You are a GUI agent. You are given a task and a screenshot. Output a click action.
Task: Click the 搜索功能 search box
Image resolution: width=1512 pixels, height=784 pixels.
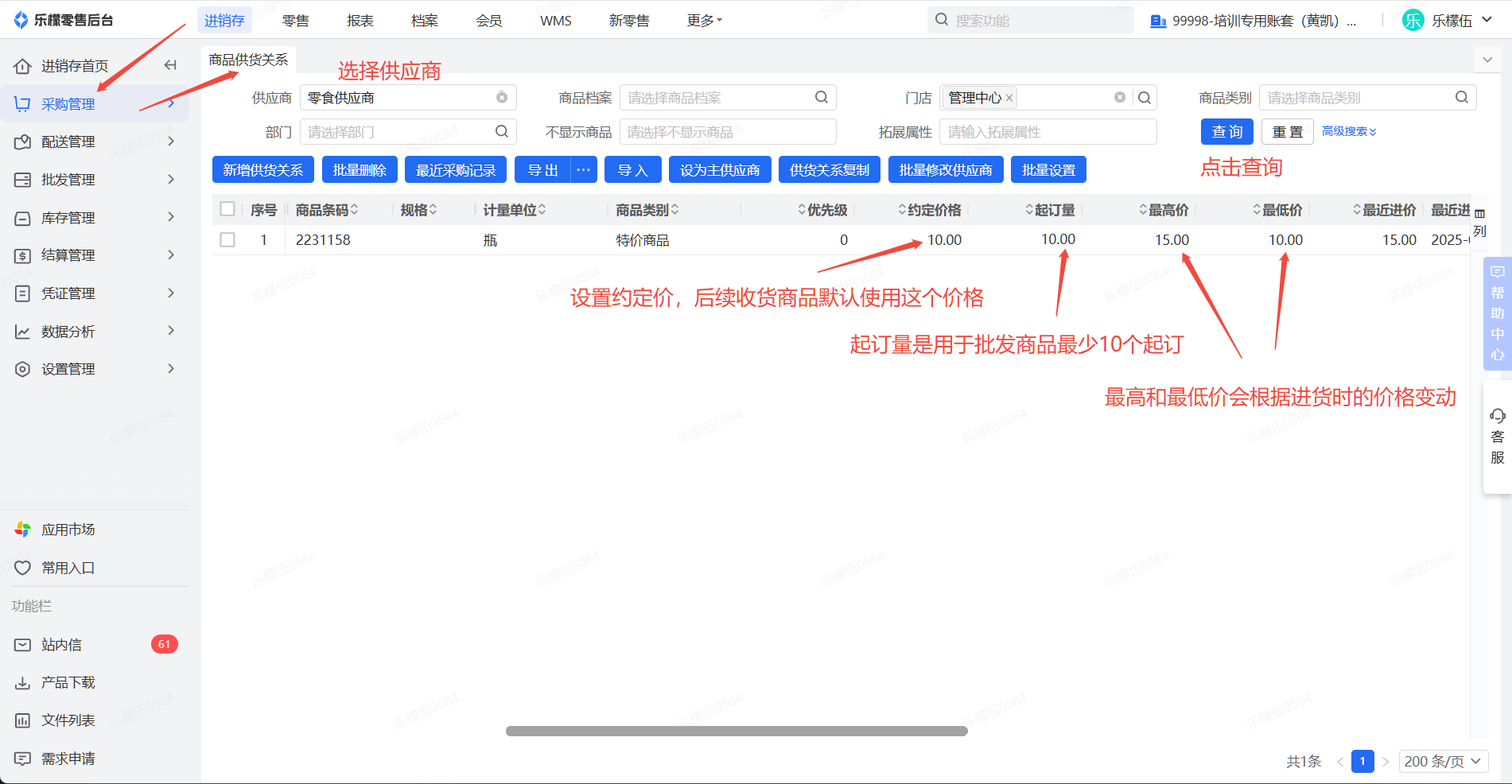(1031, 21)
